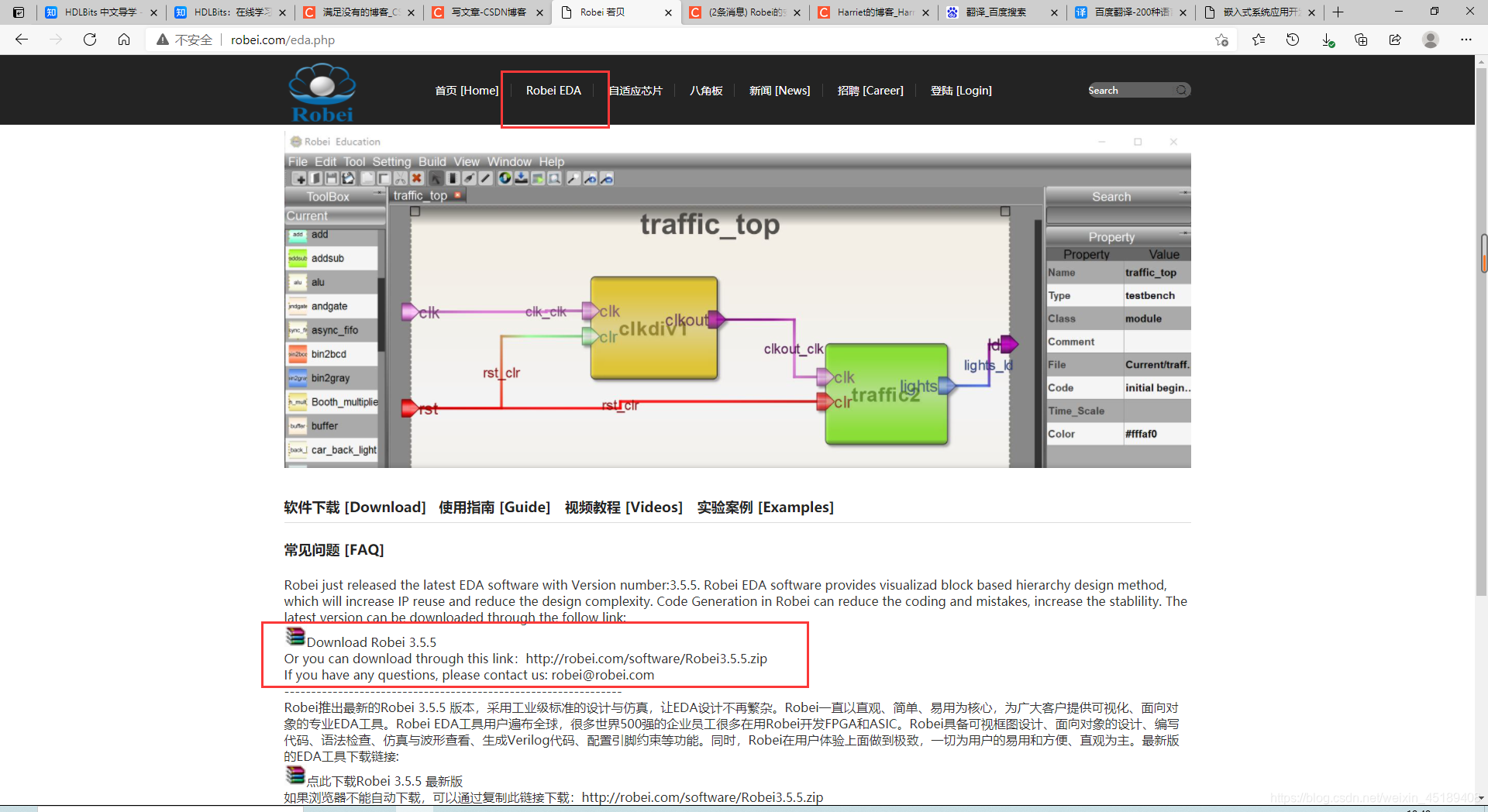Open the downloads panel
Screen dimensions: 1488x812
(1328, 40)
